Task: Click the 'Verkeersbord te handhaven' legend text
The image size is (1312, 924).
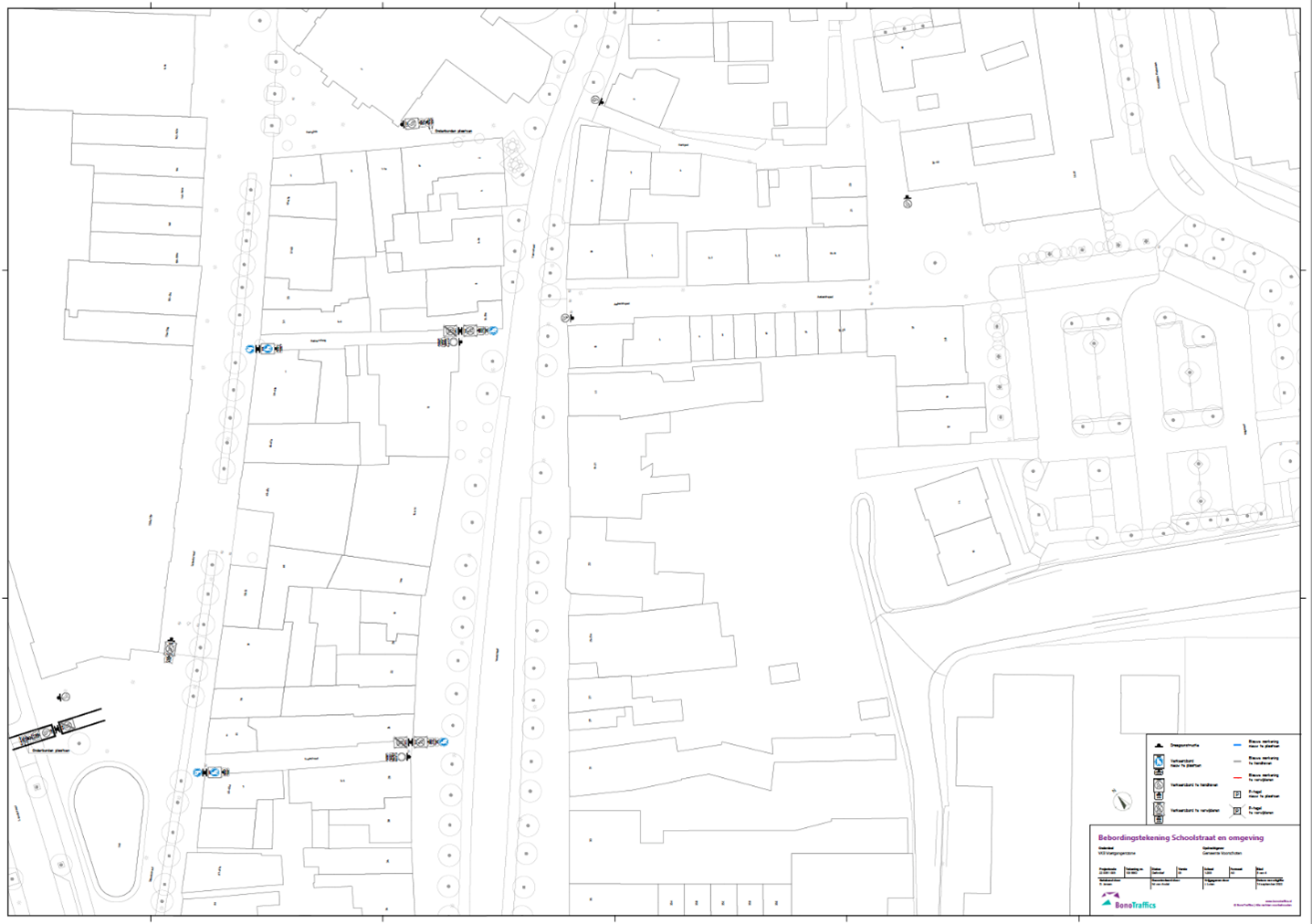Action: 1195,784
